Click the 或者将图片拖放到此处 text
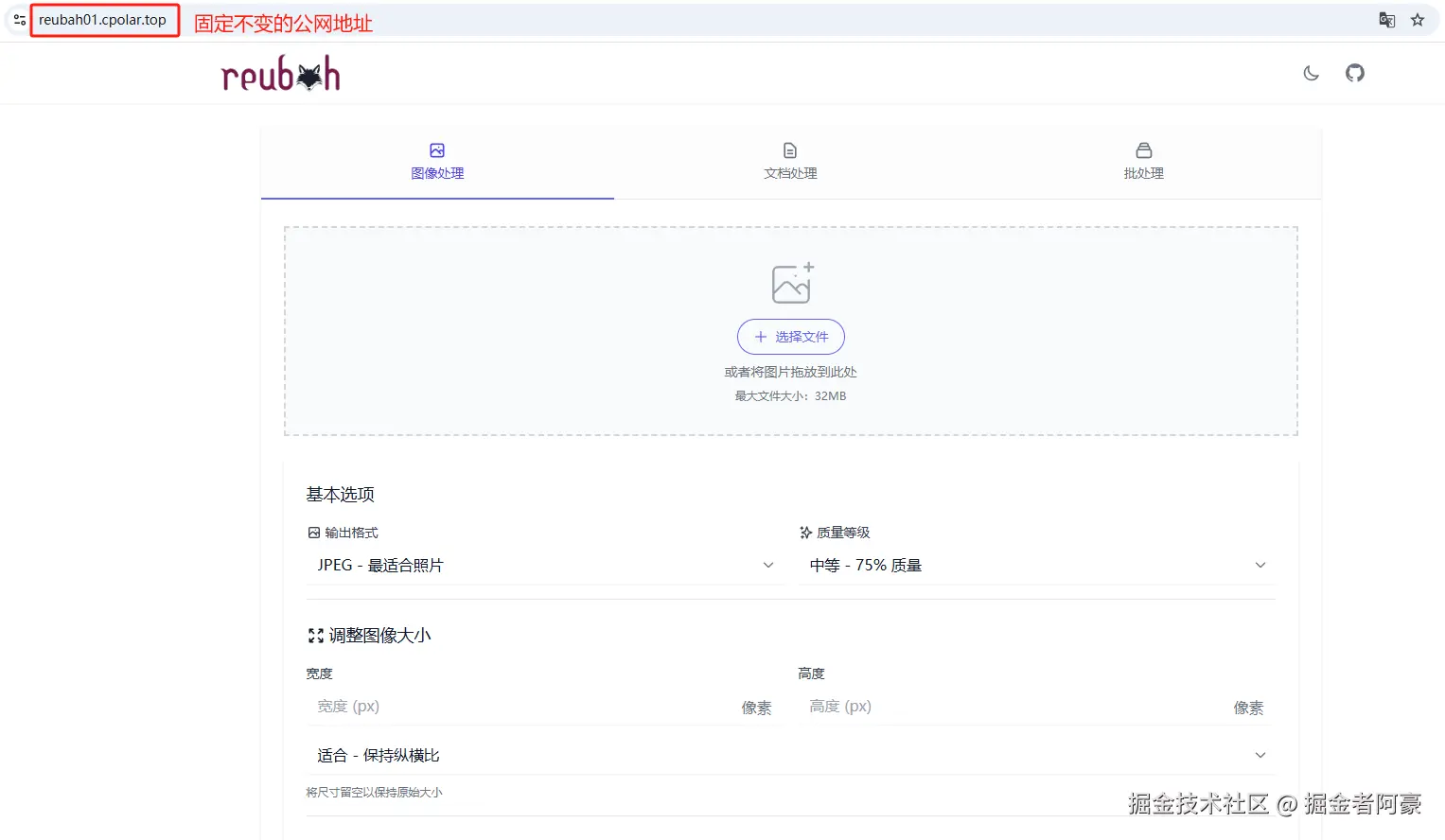Viewport: 1445px width, 840px height. 791,372
